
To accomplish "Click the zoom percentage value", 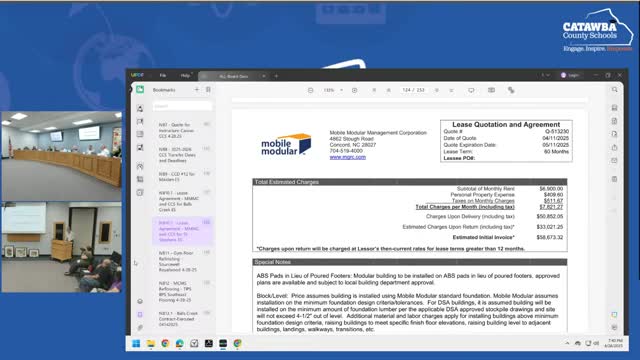I will coord(329,90).
